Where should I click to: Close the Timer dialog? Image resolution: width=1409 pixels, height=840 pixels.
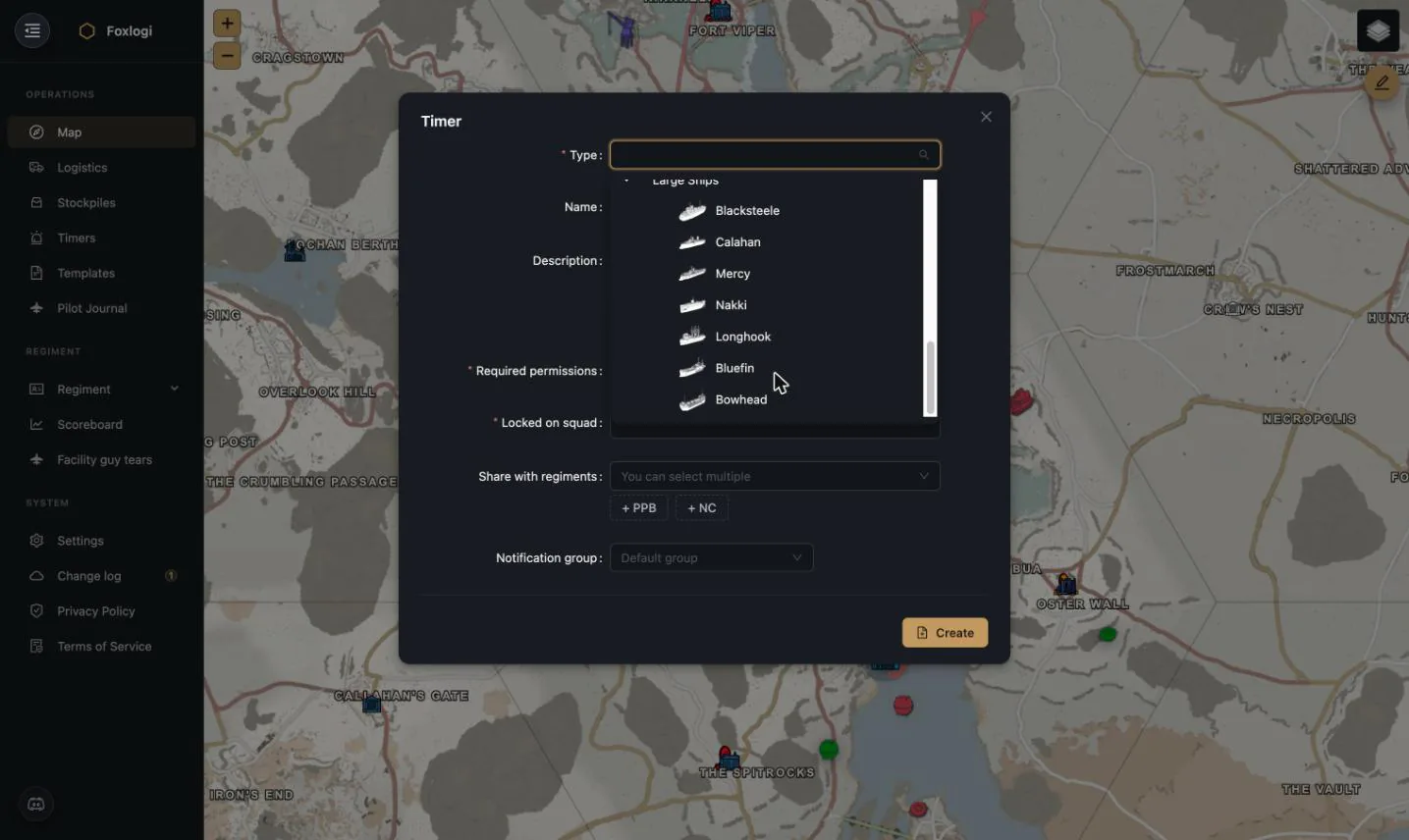[x=986, y=117]
